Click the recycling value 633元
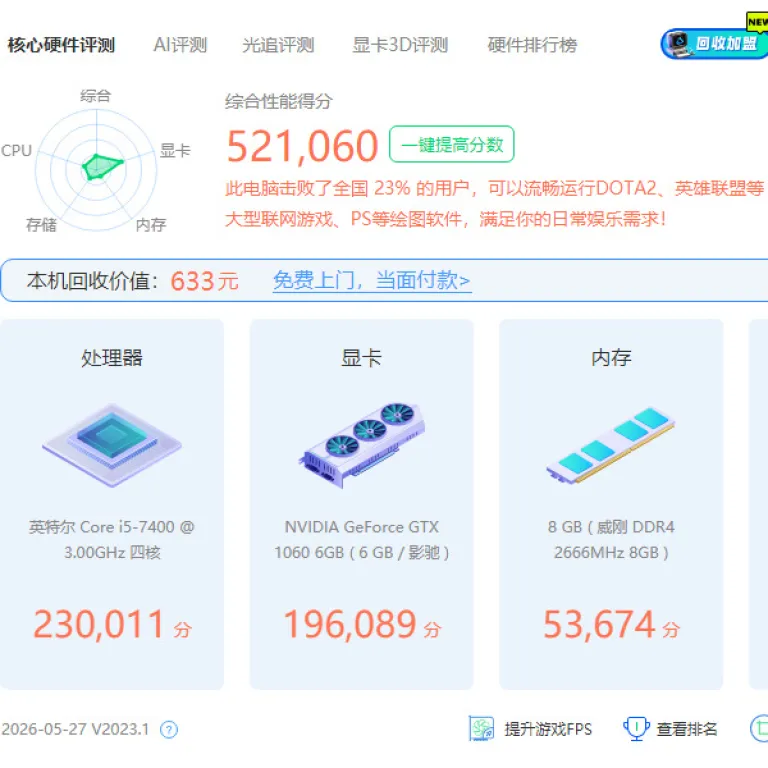 pos(204,281)
